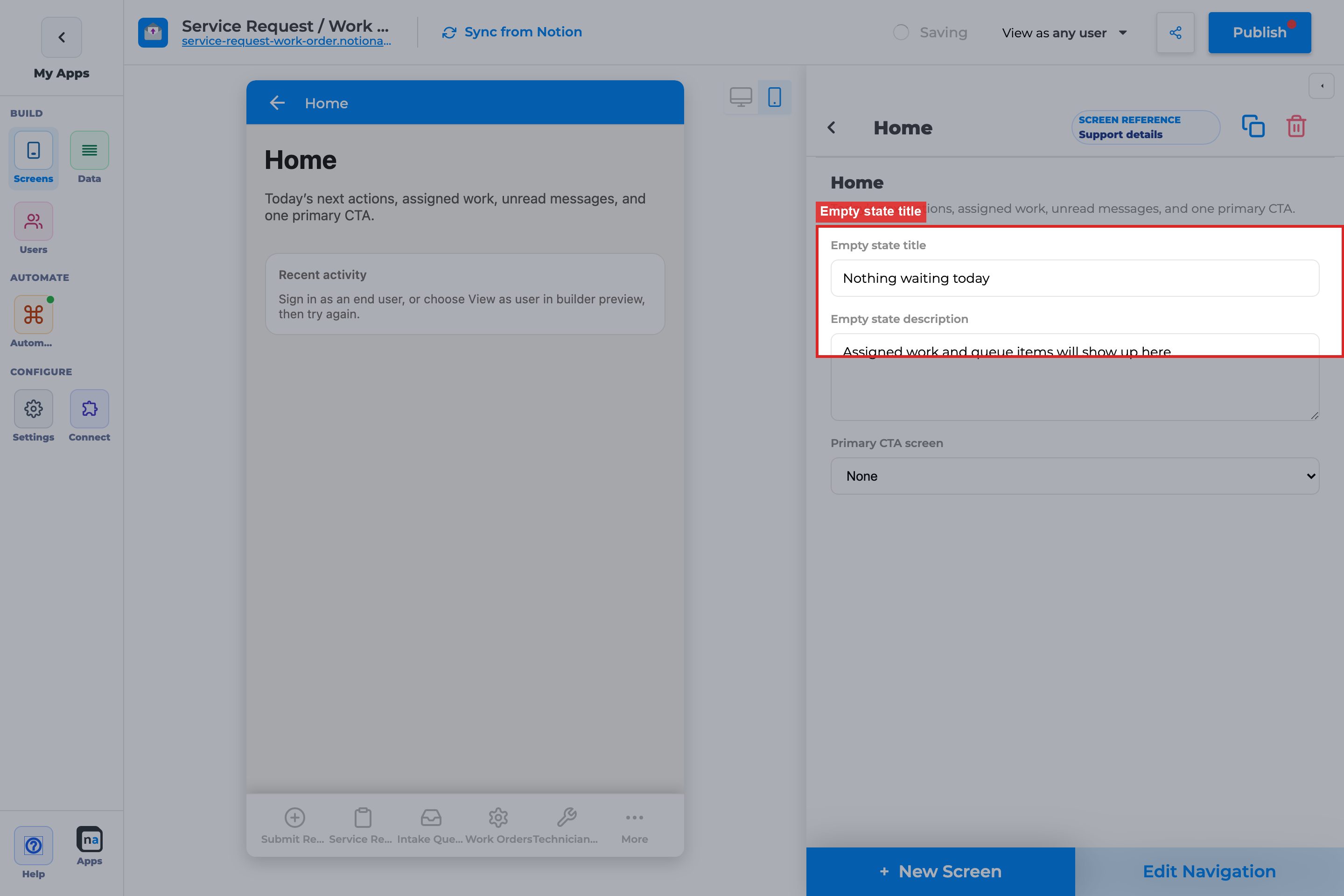
Task: Open Intake Queue tab in preview
Action: click(x=430, y=825)
